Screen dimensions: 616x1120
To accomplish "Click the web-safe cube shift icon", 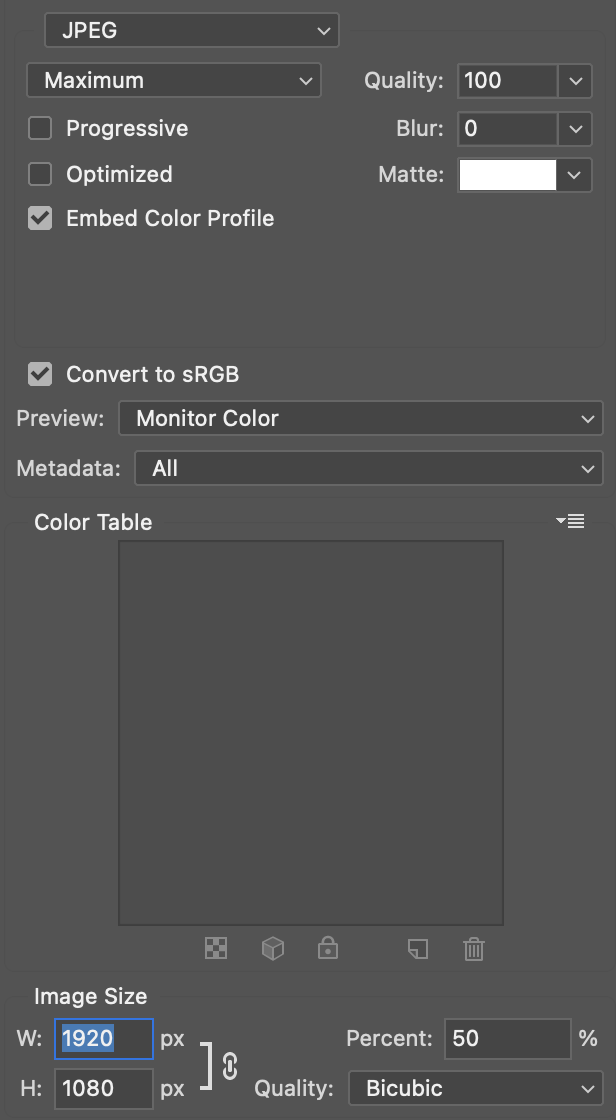I will coord(272,948).
